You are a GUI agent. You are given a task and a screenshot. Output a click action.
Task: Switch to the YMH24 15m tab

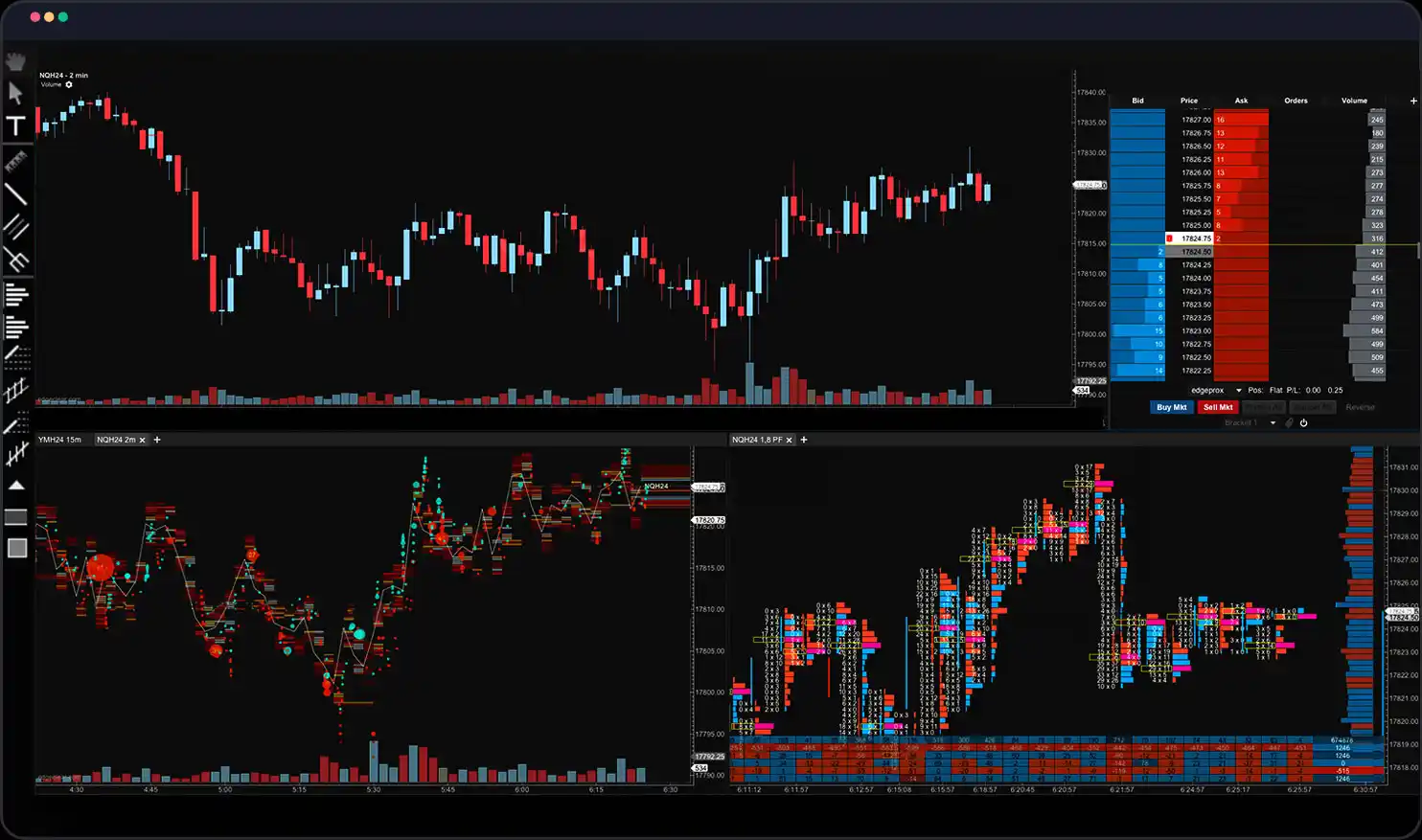[60, 440]
